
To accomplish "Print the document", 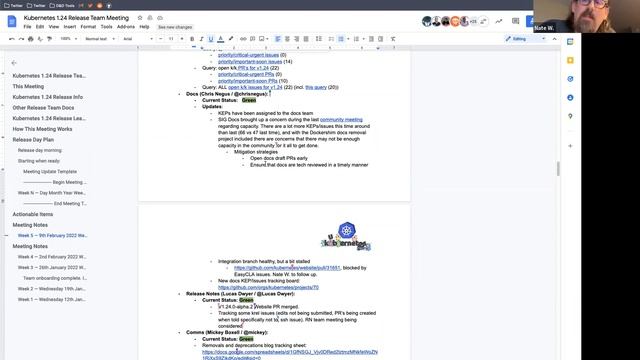I will pyautogui.click(x=31, y=39).
